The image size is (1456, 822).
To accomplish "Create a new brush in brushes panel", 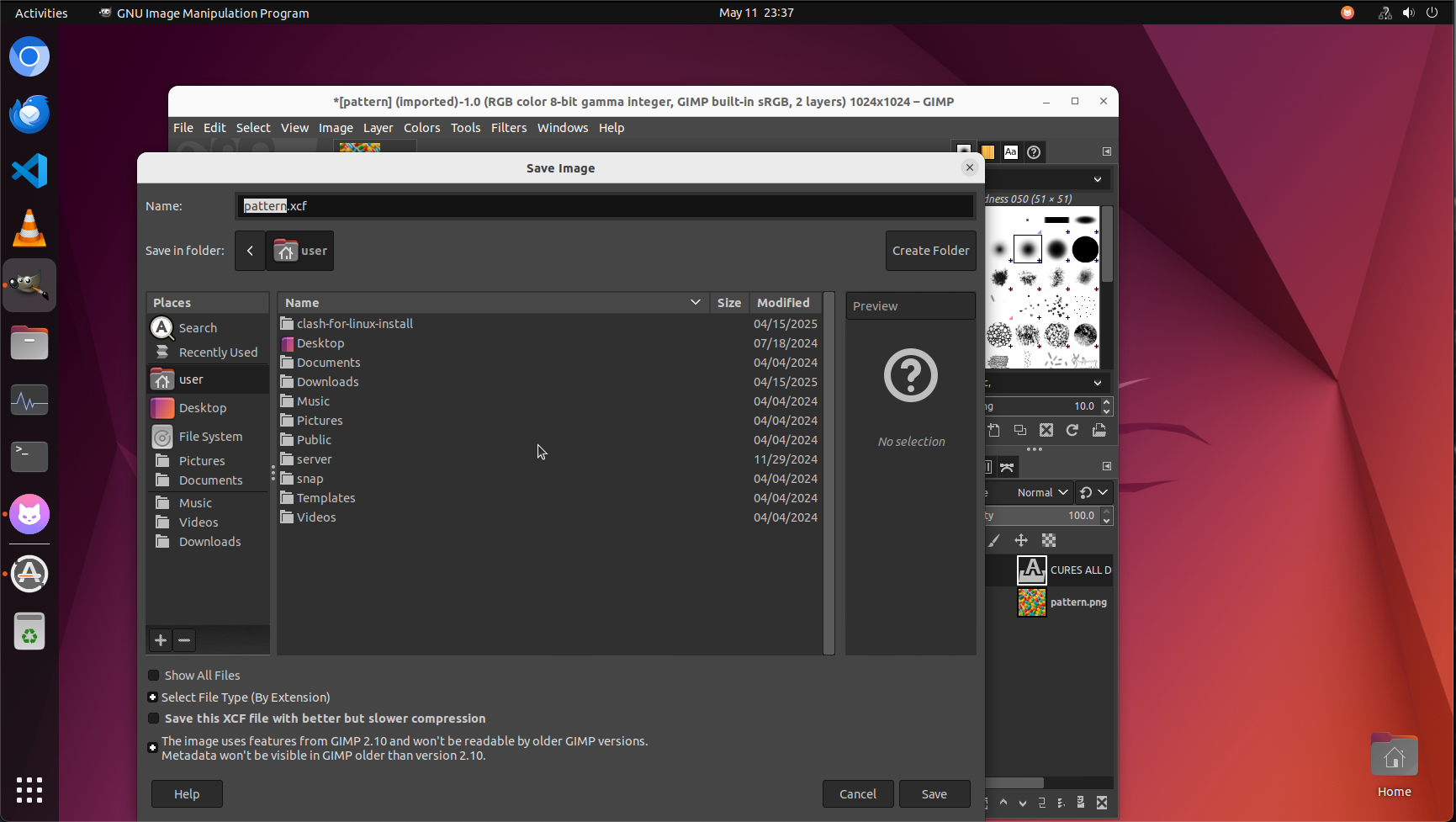I will tap(994, 430).
